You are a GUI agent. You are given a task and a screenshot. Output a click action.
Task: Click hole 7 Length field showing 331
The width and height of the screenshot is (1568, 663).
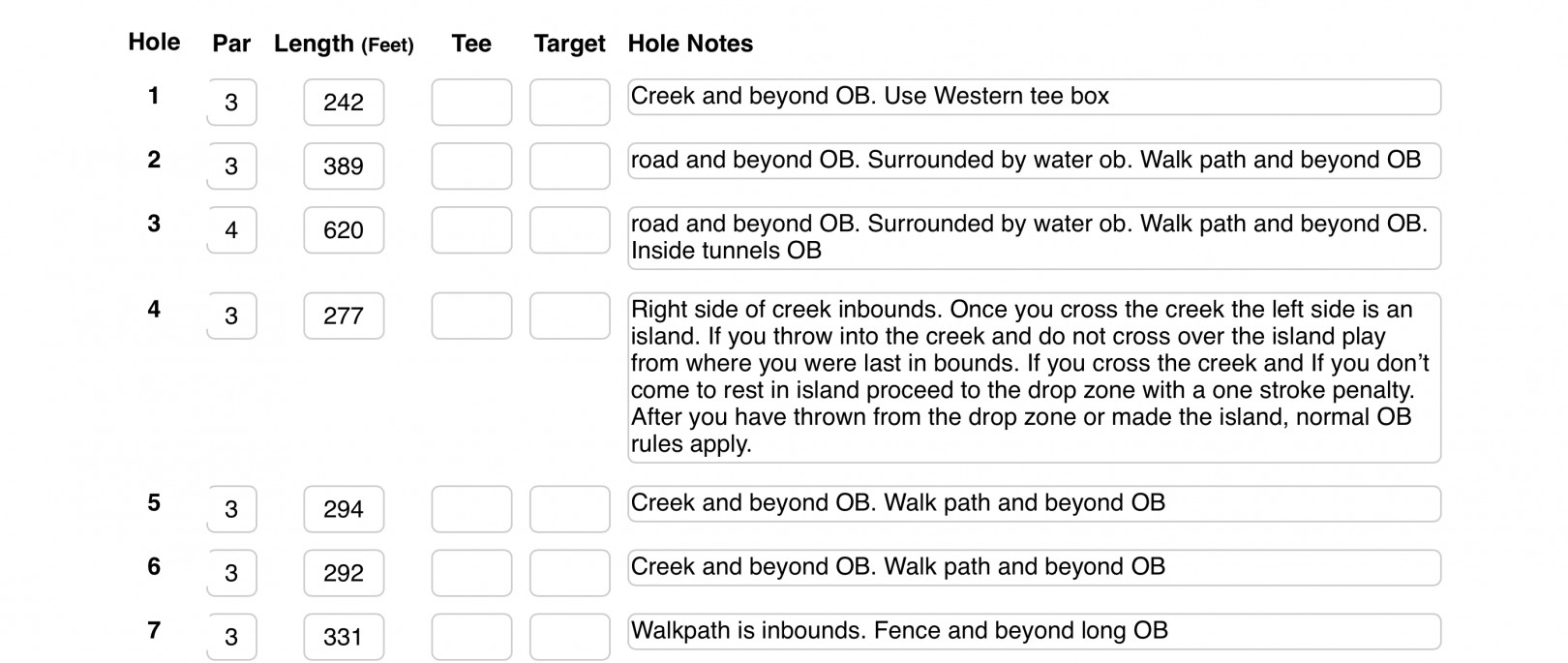(344, 637)
